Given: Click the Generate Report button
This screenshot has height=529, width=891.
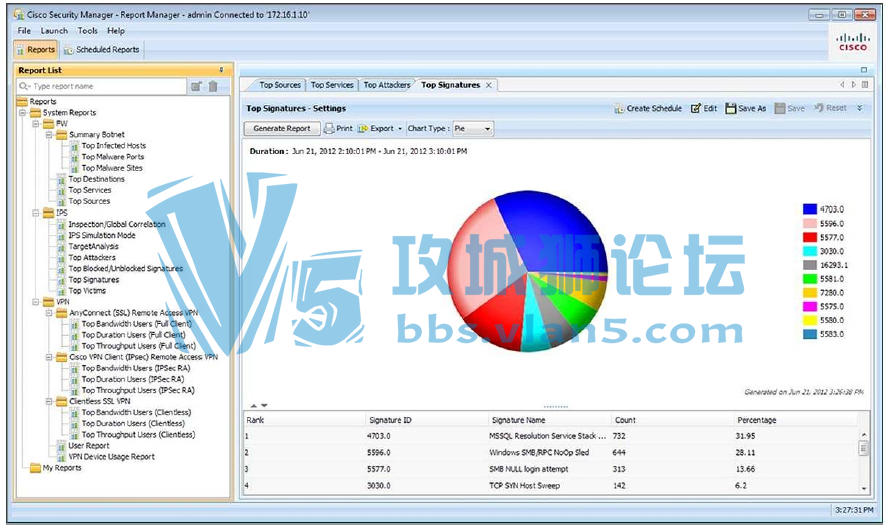Looking at the screenshot, I should [x=282, y=129].
